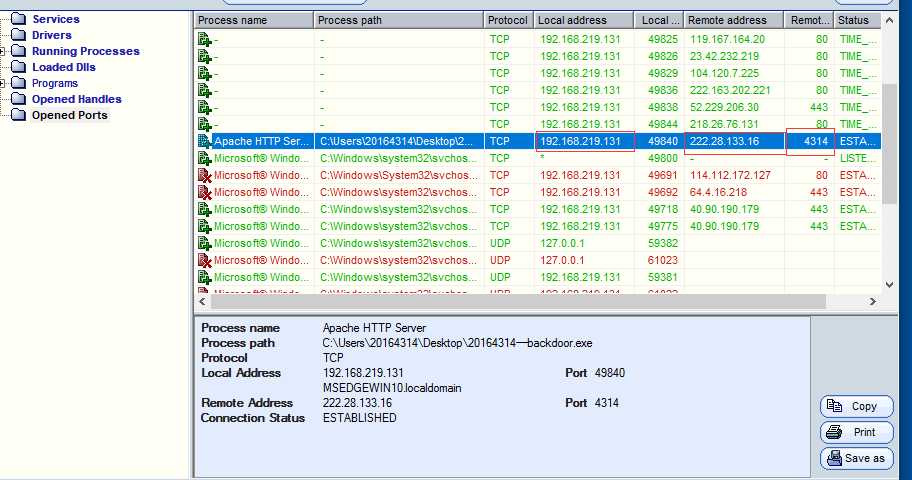Select Drivers in the sidebar tree

pyautogui.click(x=52, y=35)
